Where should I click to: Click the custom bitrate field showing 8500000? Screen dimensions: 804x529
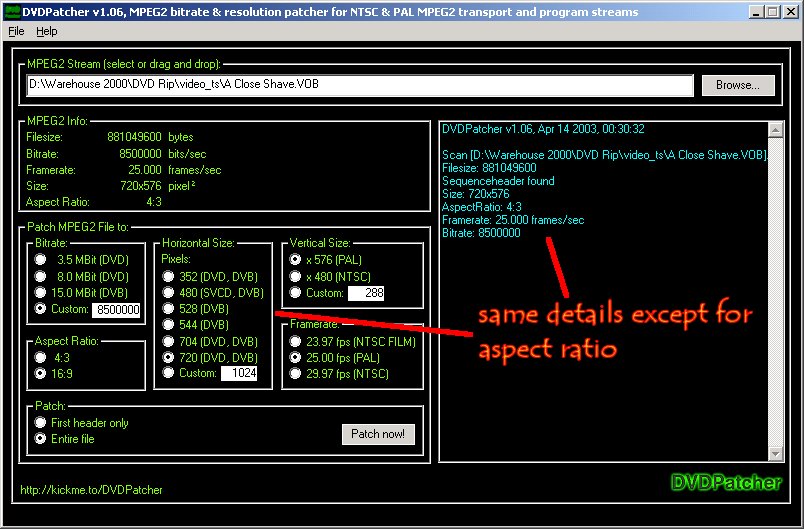[x=116, y=310]
